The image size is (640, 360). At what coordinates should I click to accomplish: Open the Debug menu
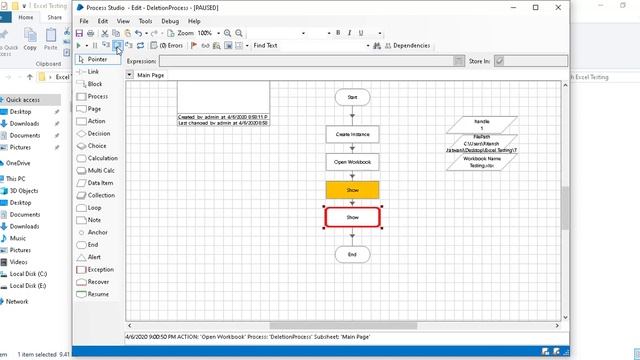click(x=170, y=21)
